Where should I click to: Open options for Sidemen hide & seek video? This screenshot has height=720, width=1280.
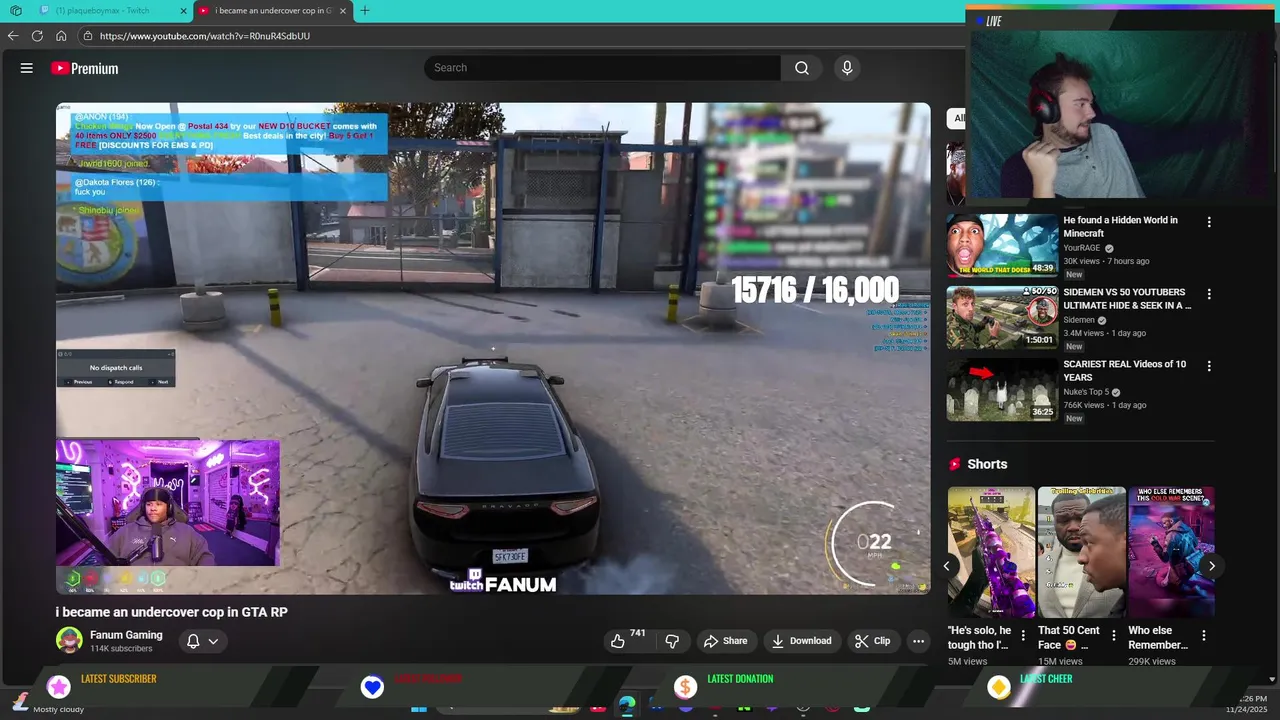coord(1209,294)
